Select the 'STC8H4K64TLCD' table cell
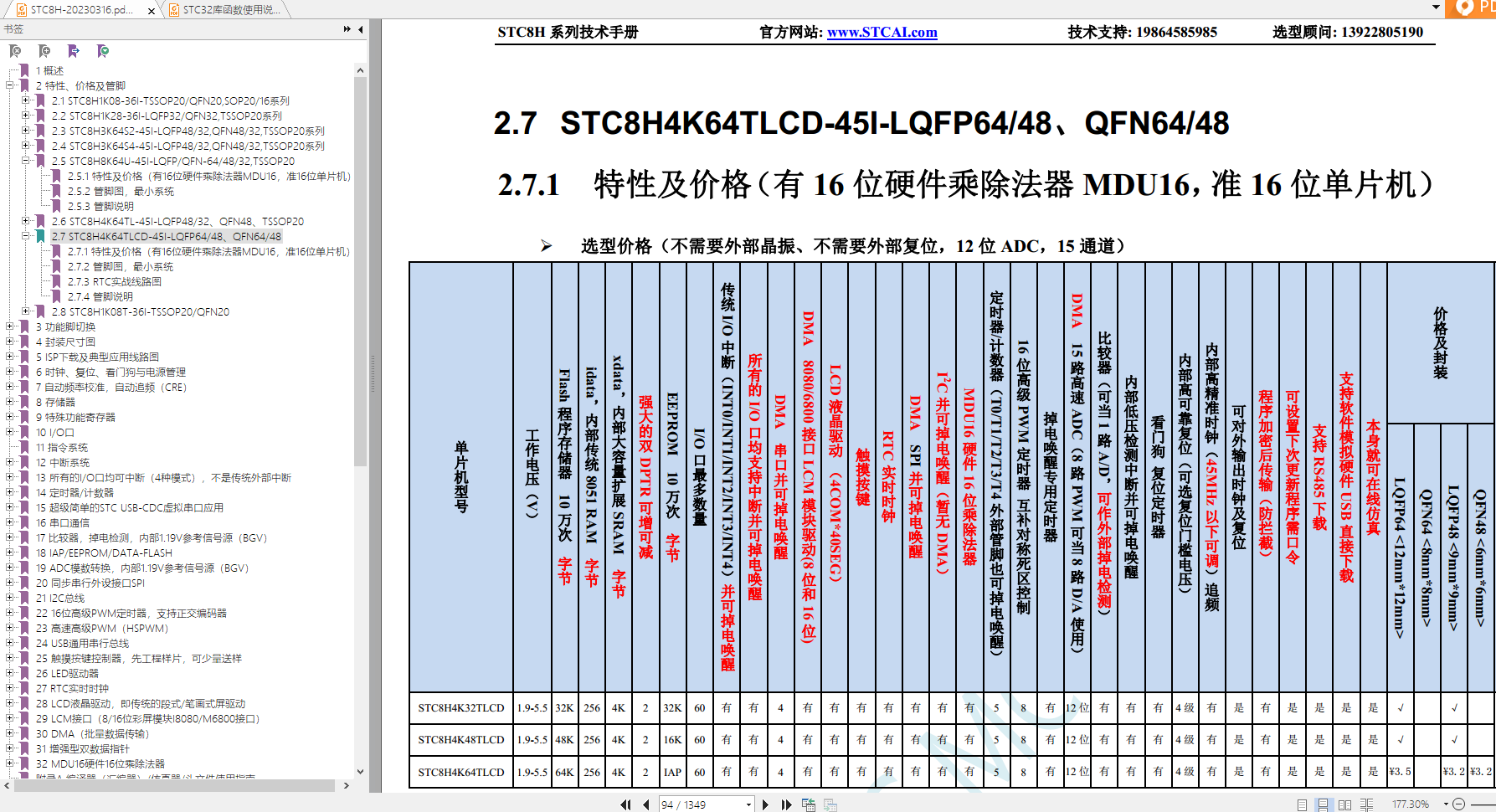Image resolution: width=1496 pixels, height=812 pixels. coord(461,772)
